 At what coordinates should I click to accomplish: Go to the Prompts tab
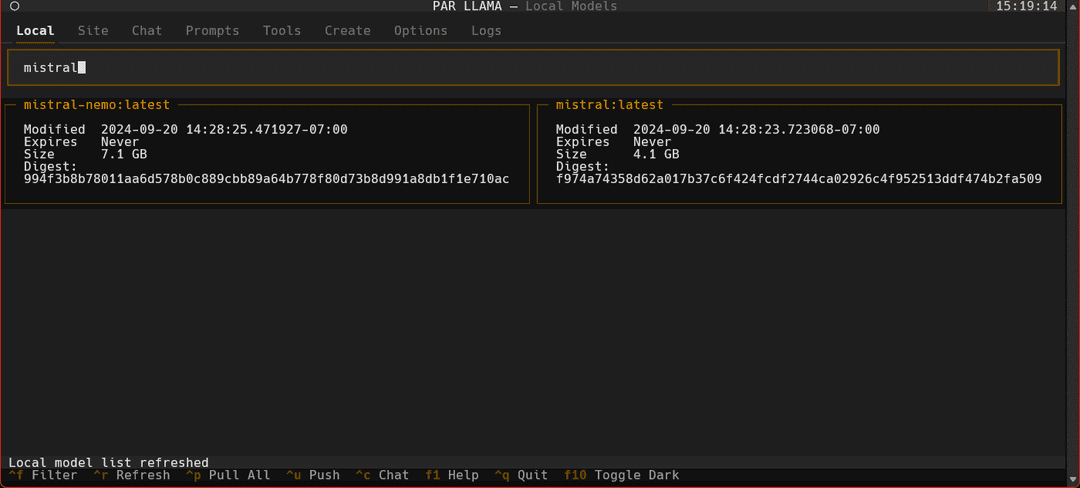[212, 30]
